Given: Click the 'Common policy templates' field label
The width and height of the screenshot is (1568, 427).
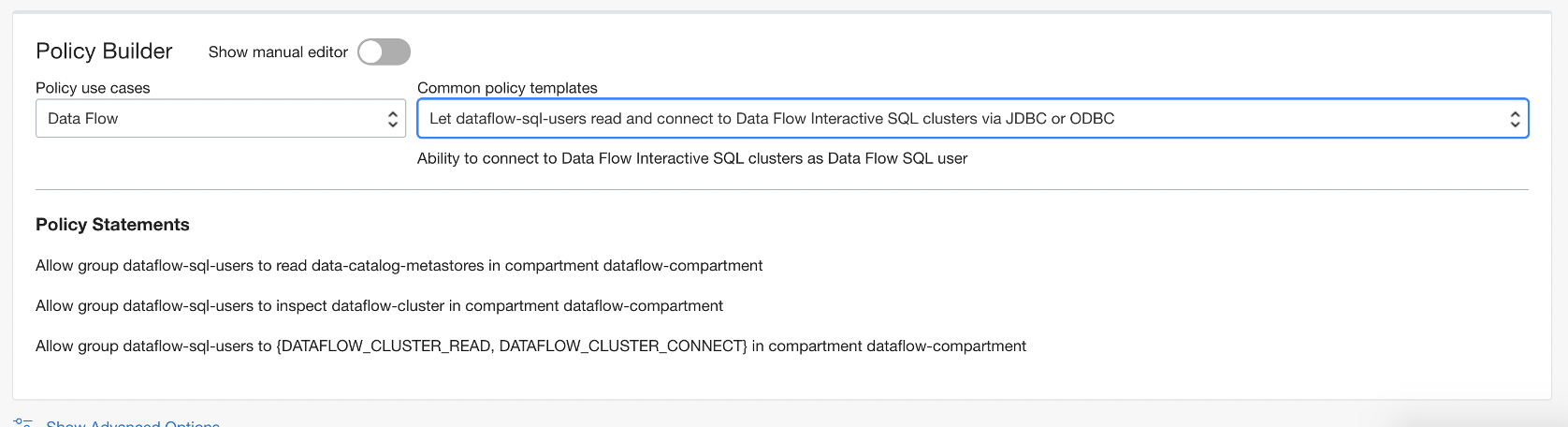Looking at the screenshot, I should coord(507,88).
